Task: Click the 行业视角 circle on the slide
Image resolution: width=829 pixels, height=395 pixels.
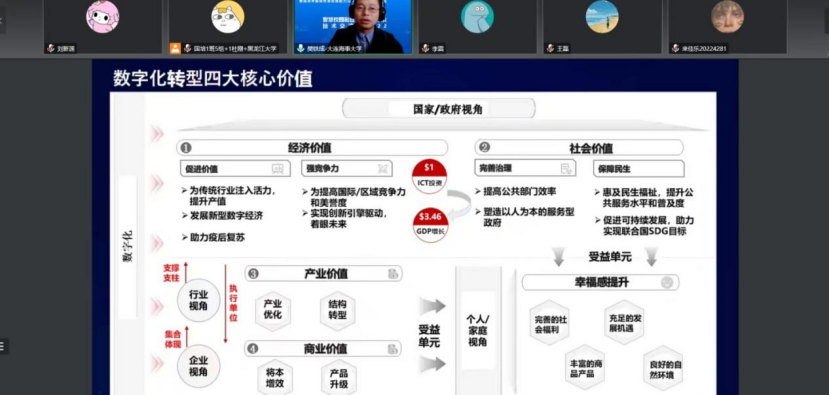Action: [198, 300]
